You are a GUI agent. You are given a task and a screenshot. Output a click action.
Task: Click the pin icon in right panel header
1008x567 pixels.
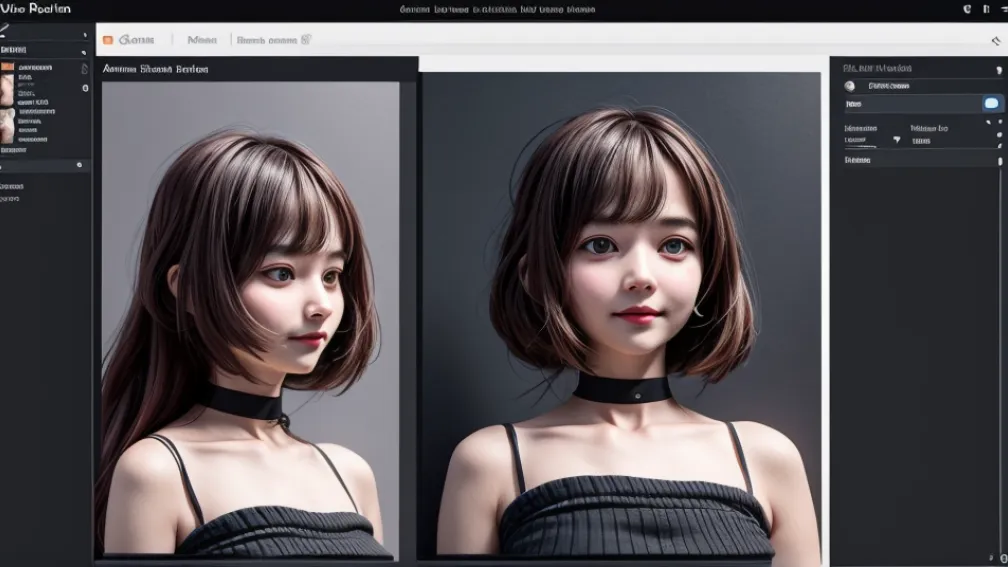pos(997,70)
